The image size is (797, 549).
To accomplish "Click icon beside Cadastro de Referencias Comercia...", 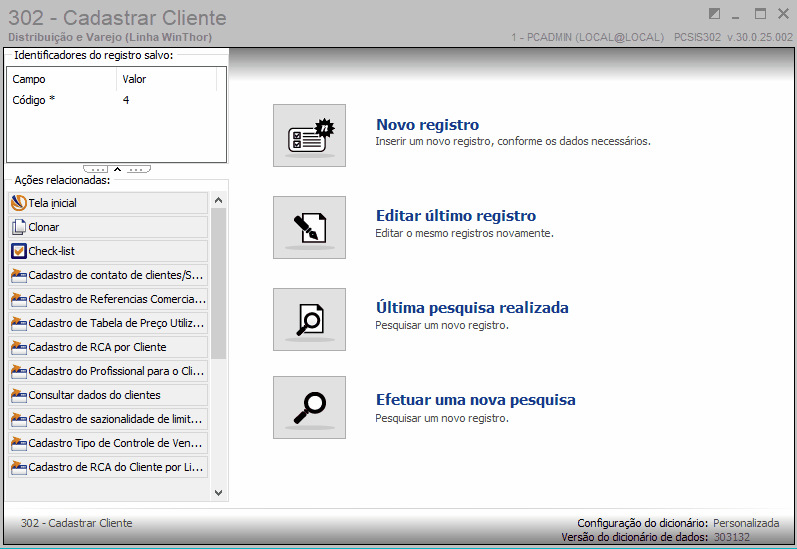I will pos(19,299).
